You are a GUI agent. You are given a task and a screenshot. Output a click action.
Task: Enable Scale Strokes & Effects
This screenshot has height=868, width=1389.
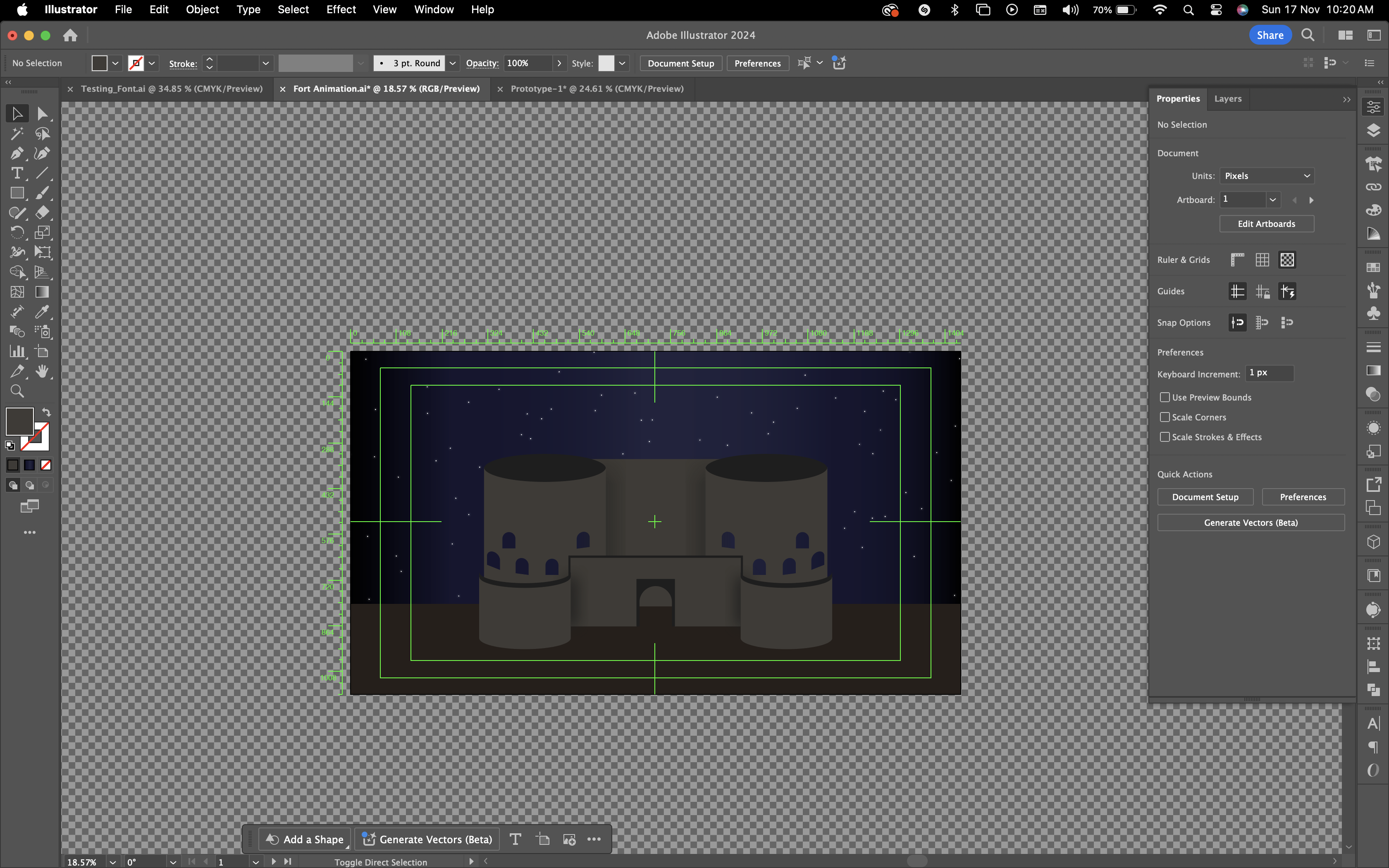coord(1165,437)
